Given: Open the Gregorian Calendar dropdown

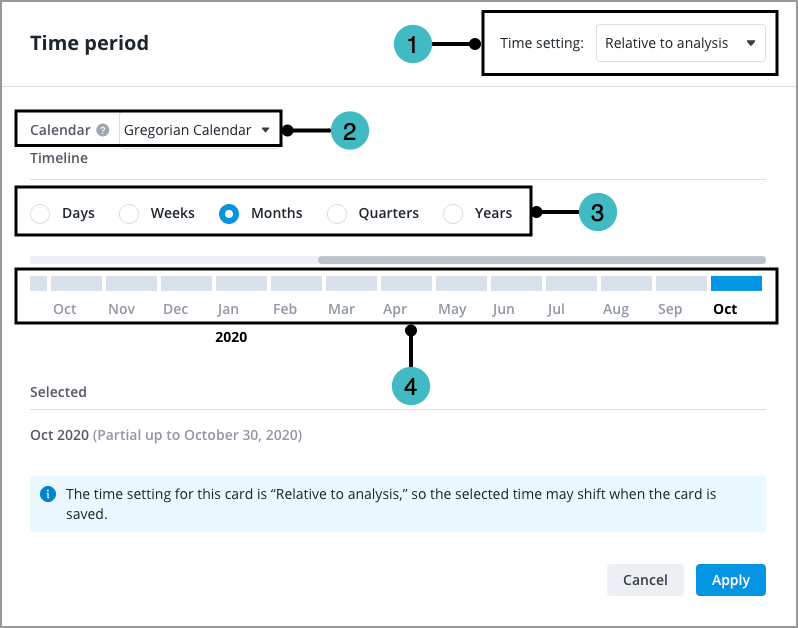Looking at the screenshot, I should tap(198, 130).
